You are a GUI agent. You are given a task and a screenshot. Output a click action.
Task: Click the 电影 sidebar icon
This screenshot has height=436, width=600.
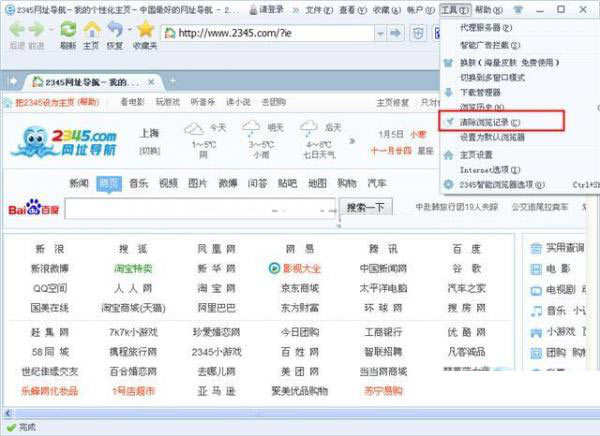(536, 269)
